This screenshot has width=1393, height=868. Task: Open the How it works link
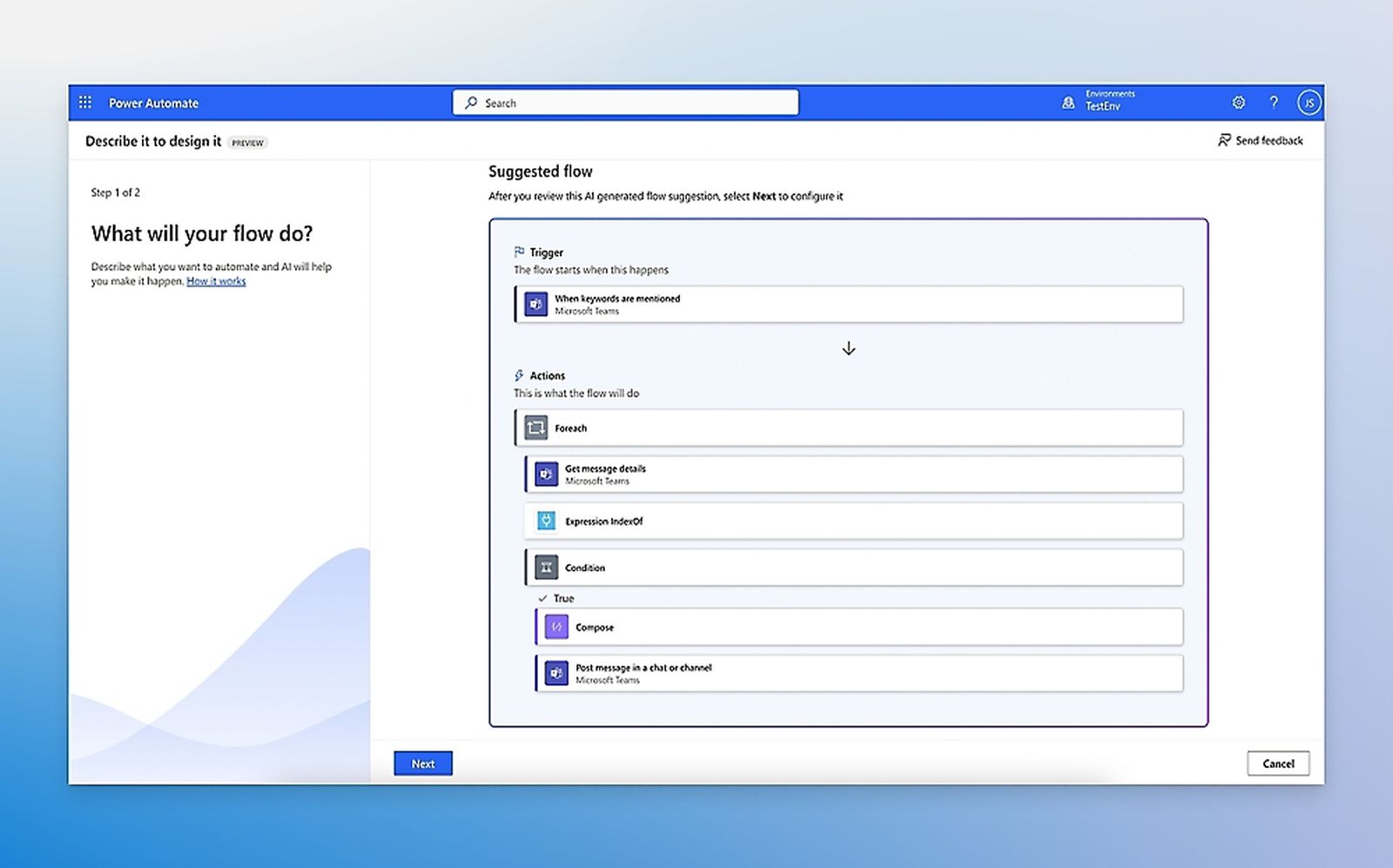tap(215, 281)
